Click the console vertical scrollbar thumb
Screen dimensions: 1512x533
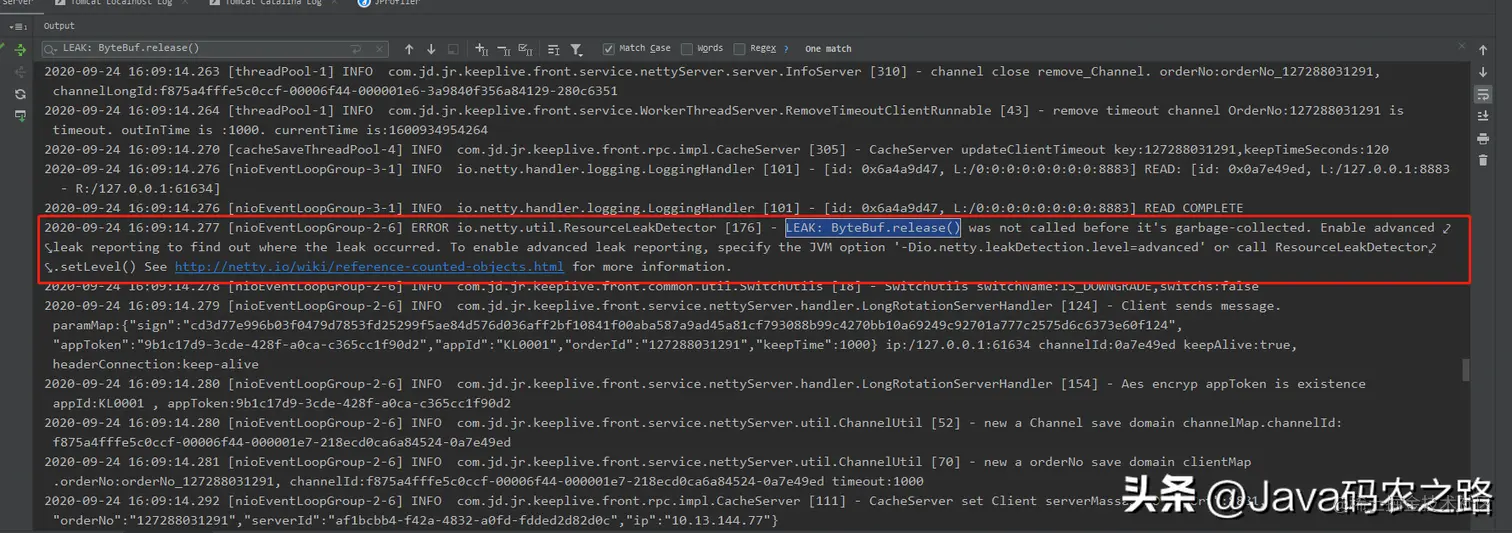point(1465,369)
